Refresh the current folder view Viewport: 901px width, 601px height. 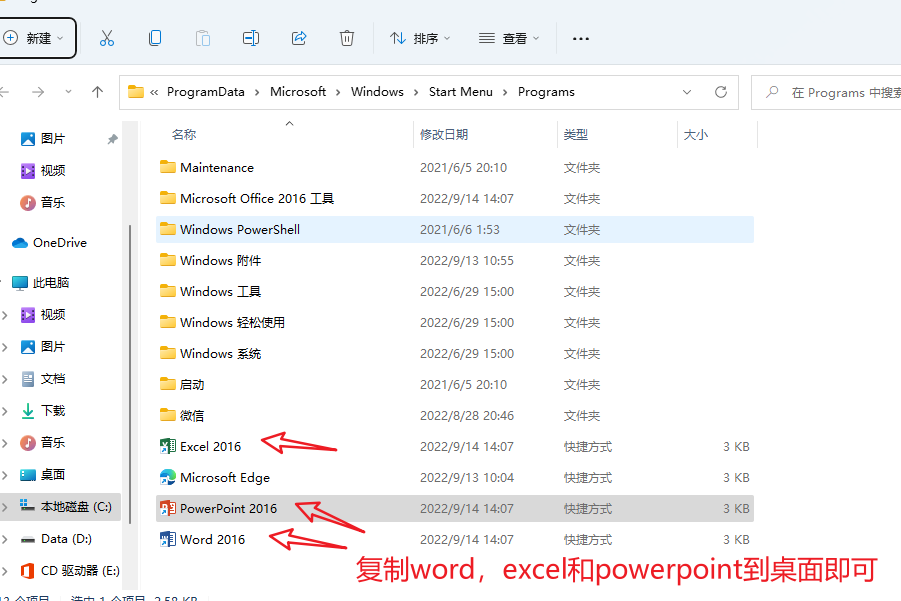coord(720,91)
